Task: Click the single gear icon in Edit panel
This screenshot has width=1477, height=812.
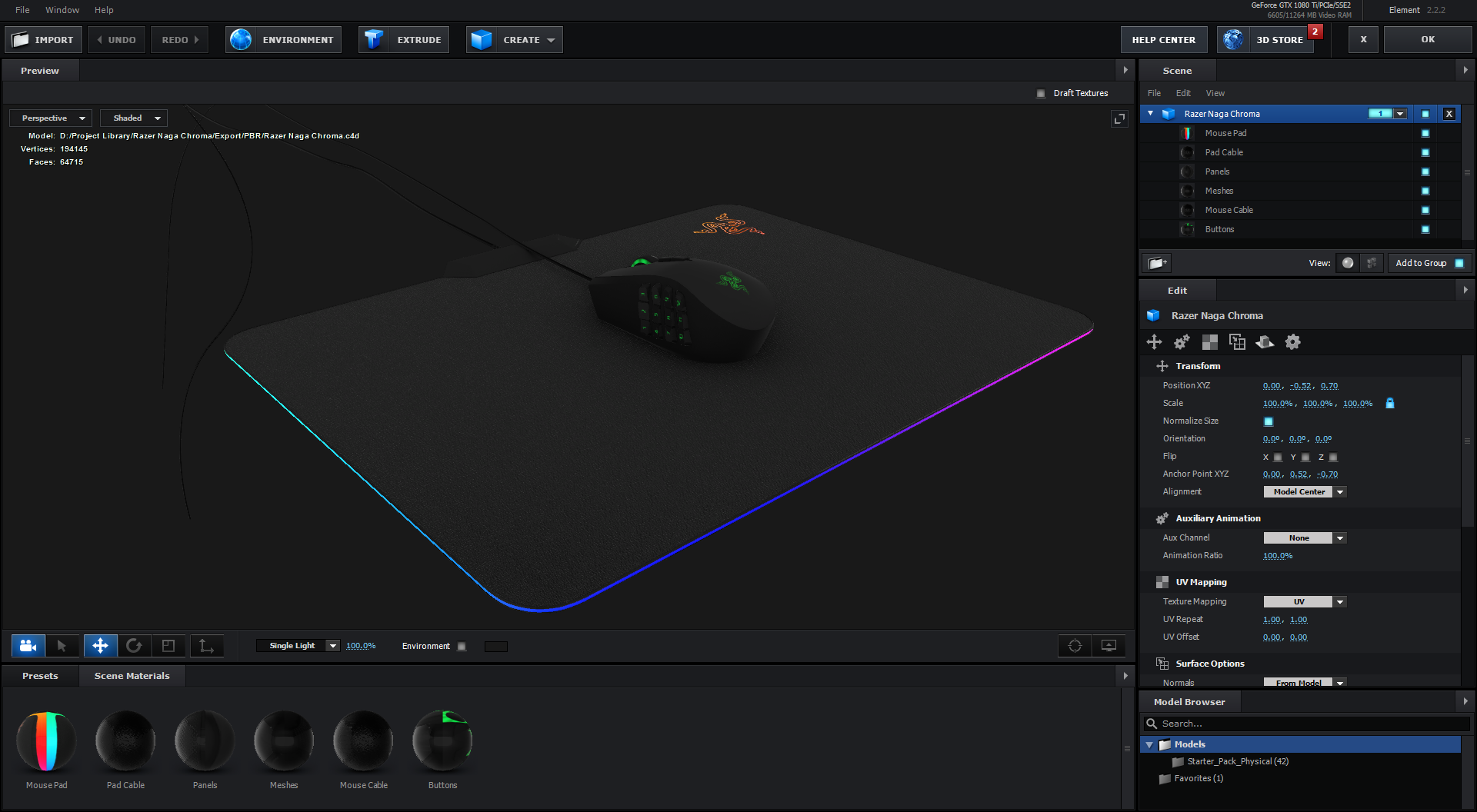Action: [1293, 342]
